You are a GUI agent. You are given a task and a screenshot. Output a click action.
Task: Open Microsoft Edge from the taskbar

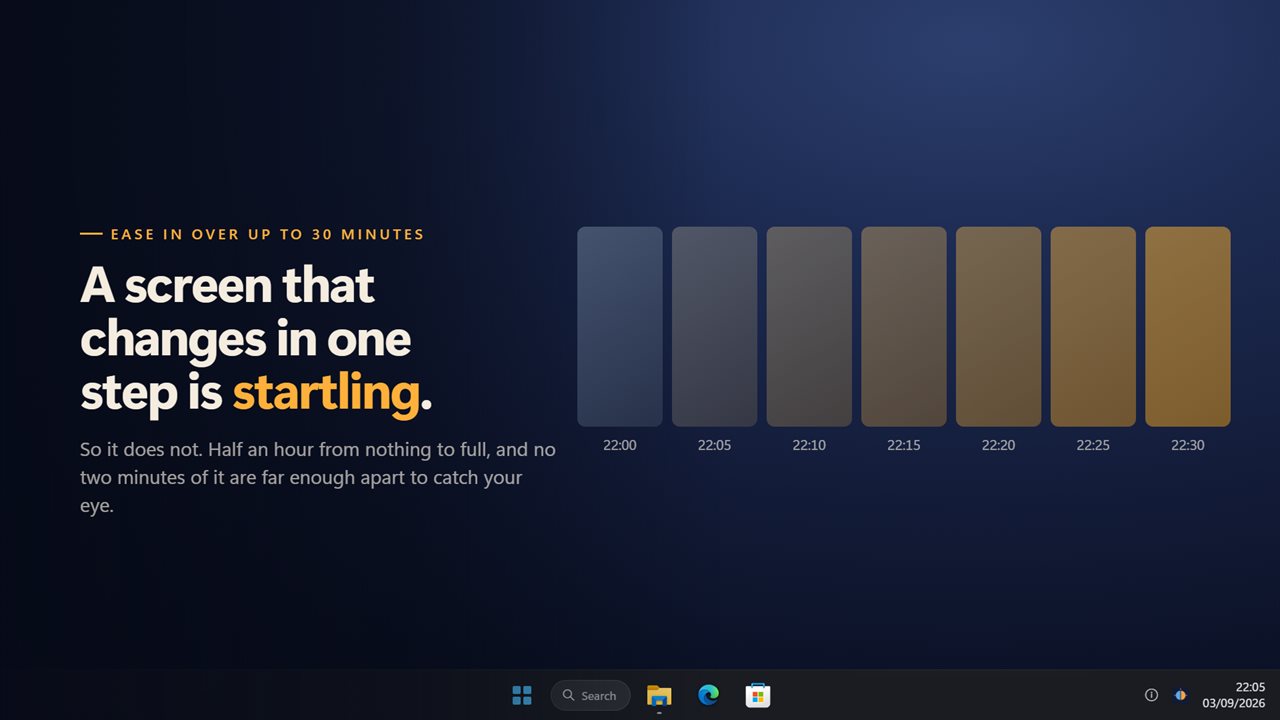708,695
